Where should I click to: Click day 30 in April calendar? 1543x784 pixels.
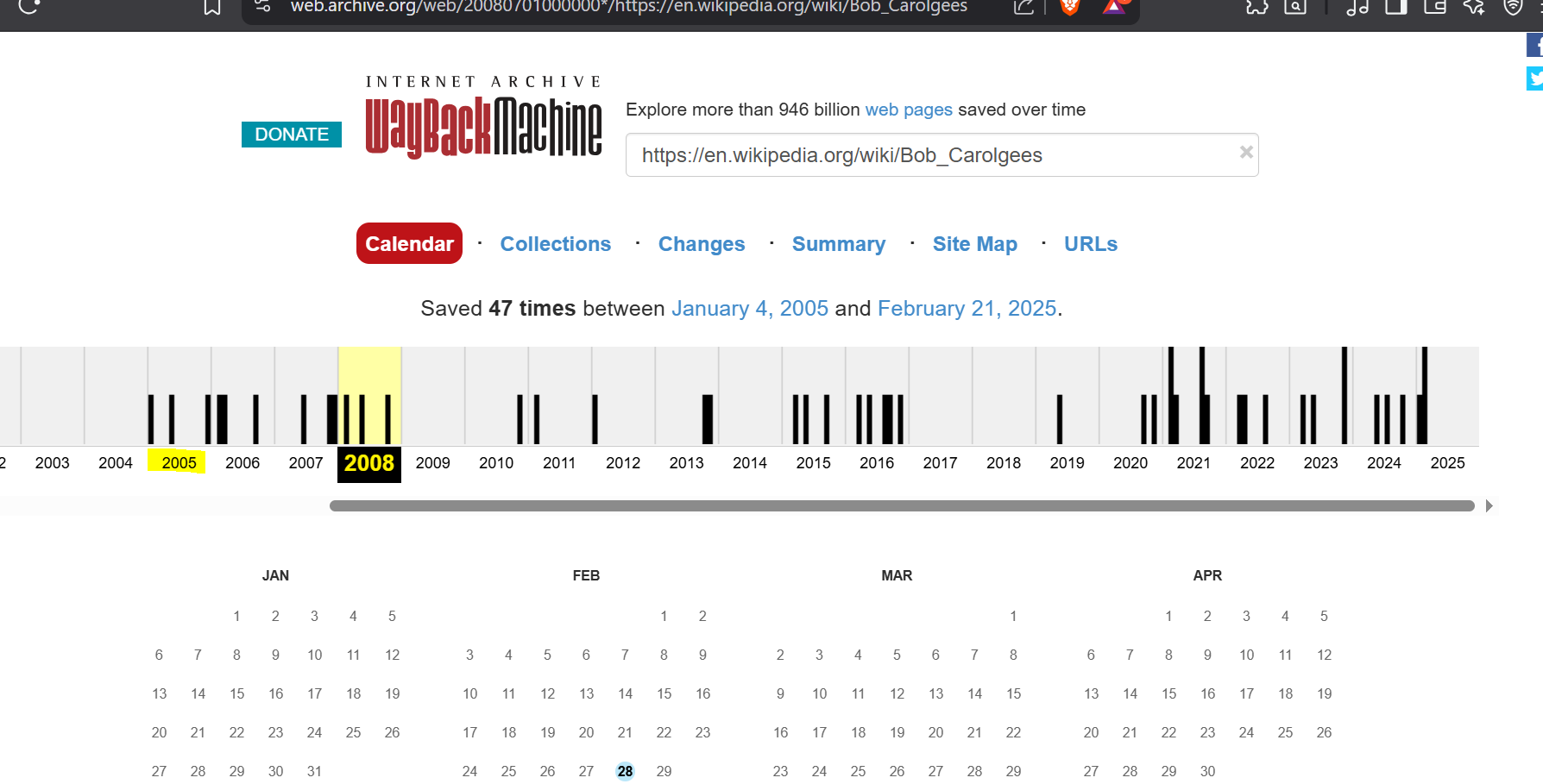1207,771
